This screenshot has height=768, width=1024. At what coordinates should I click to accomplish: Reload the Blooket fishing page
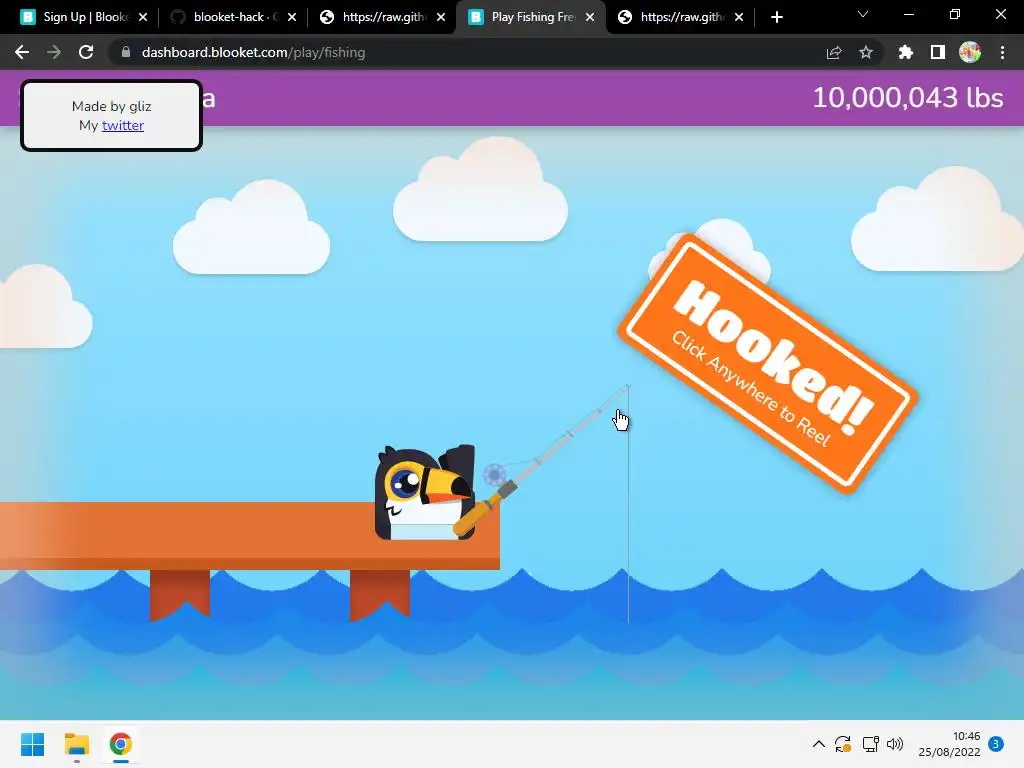[86, 52]
